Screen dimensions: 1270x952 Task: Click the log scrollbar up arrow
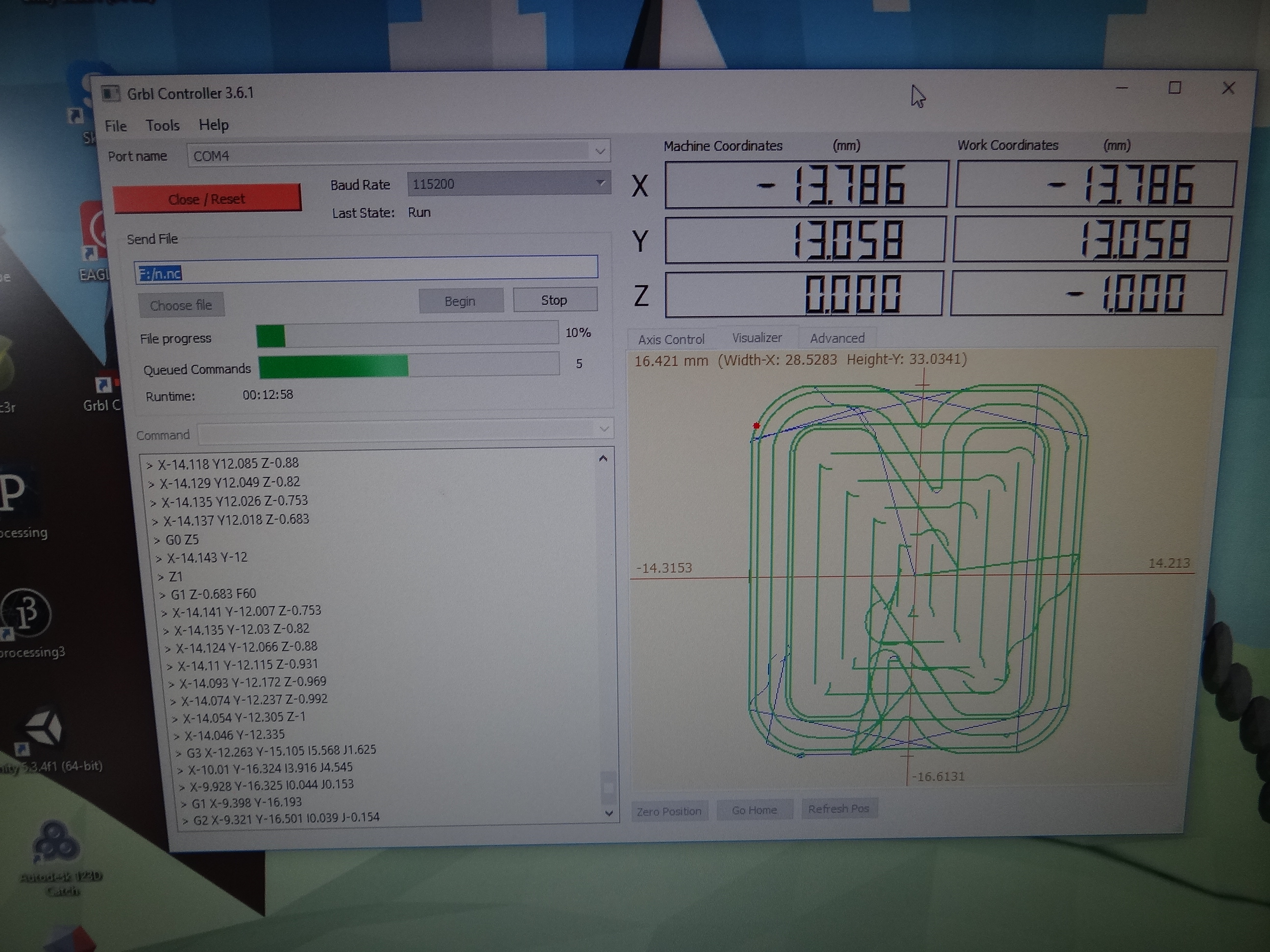[604, 458]
